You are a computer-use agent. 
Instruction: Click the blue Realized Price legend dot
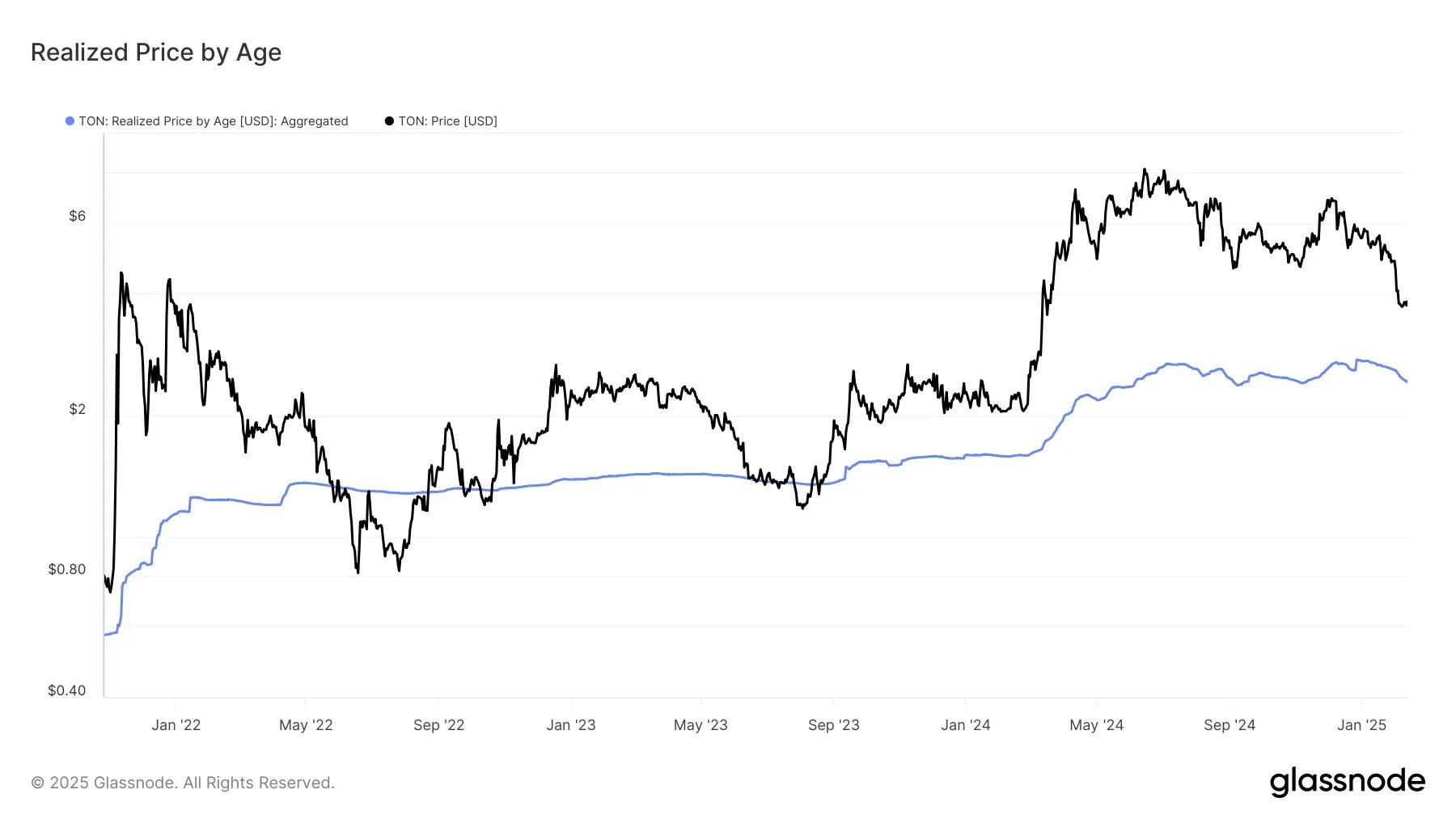[70, 121]
